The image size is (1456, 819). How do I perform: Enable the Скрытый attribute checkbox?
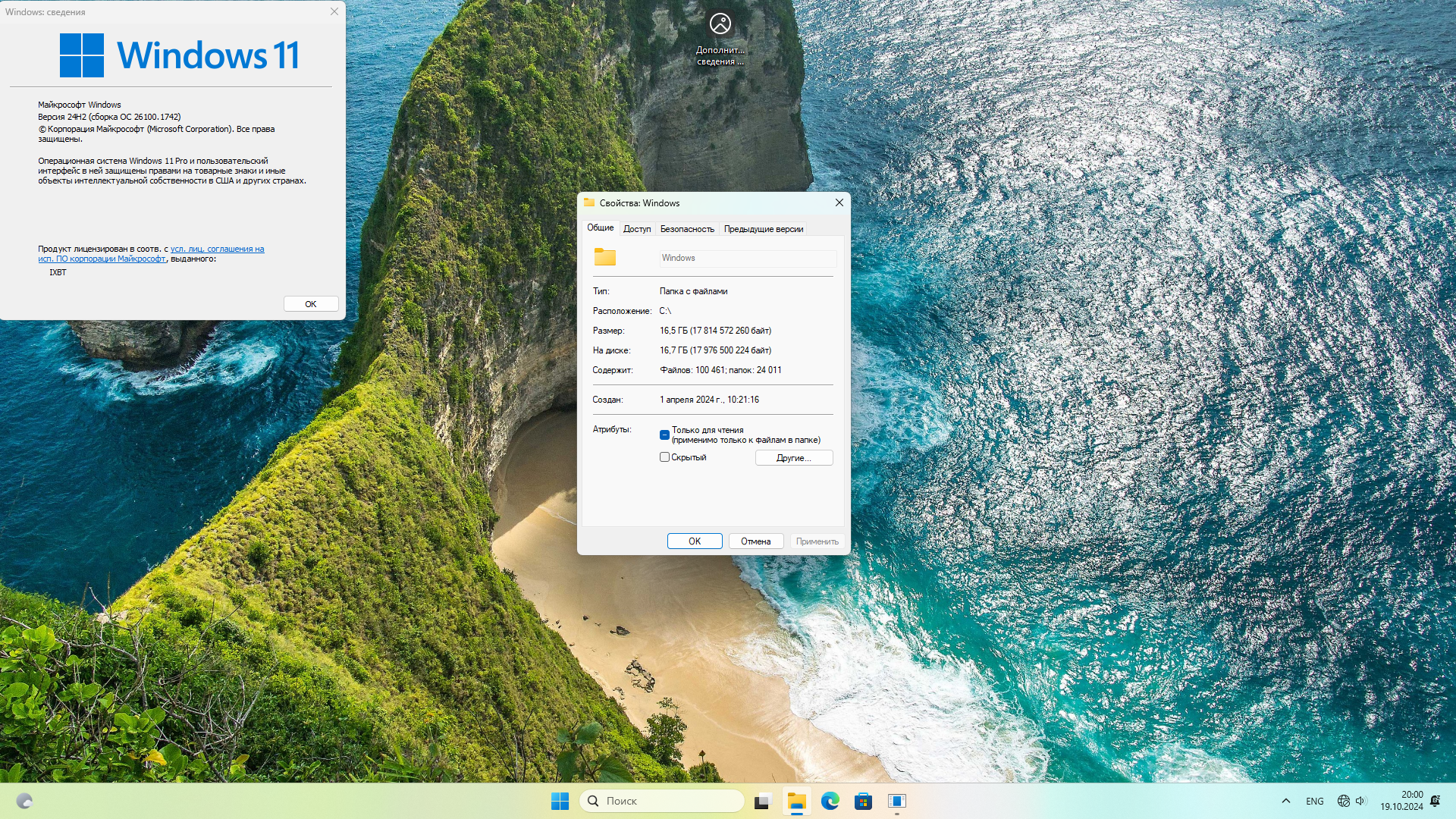point(664,457)
